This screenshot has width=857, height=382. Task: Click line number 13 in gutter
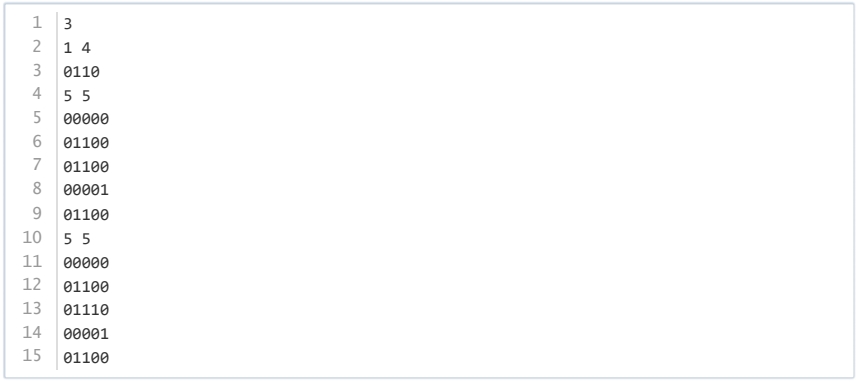(32, 308)
